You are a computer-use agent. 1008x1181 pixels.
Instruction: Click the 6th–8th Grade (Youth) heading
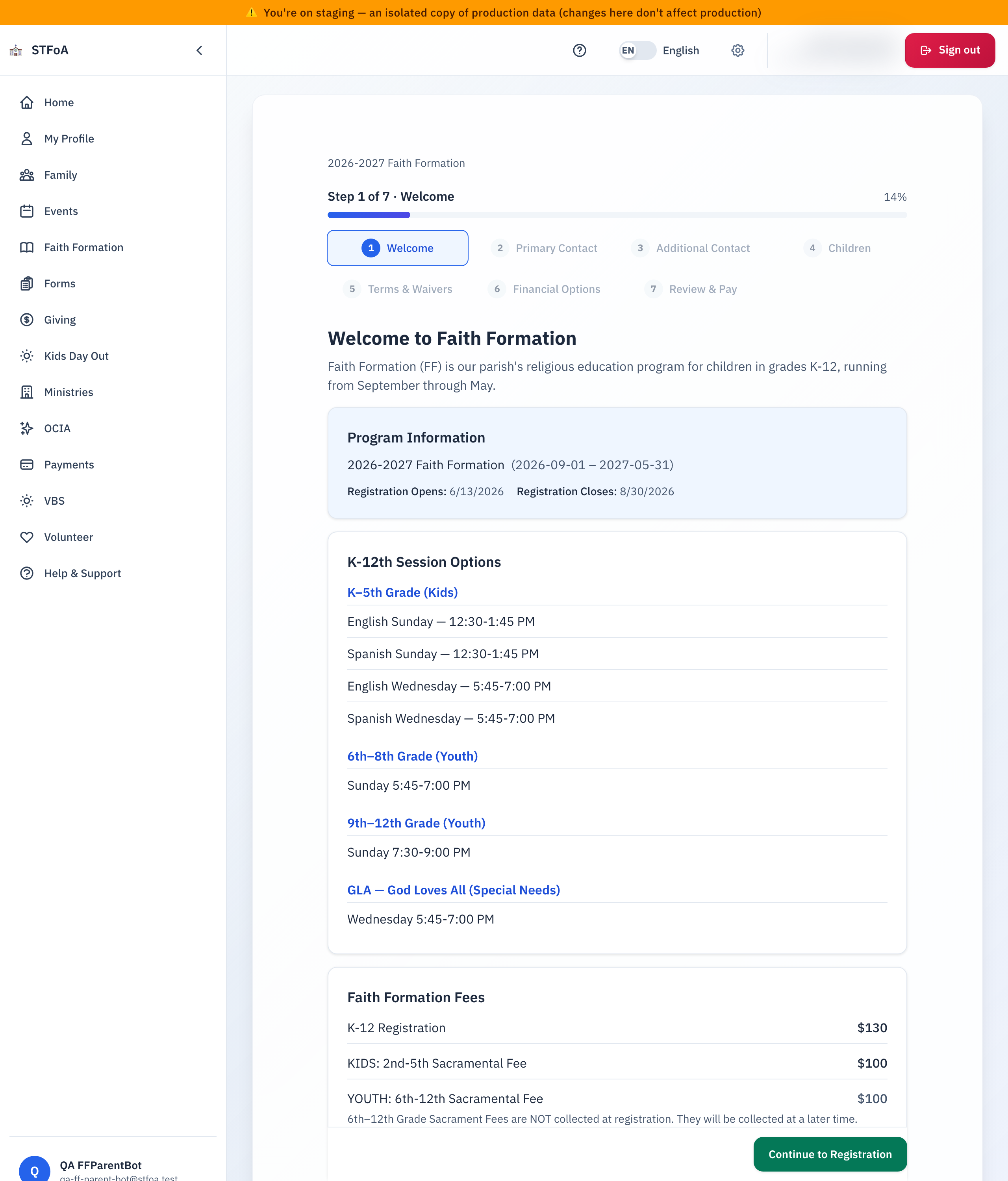(x=412, y=756)
